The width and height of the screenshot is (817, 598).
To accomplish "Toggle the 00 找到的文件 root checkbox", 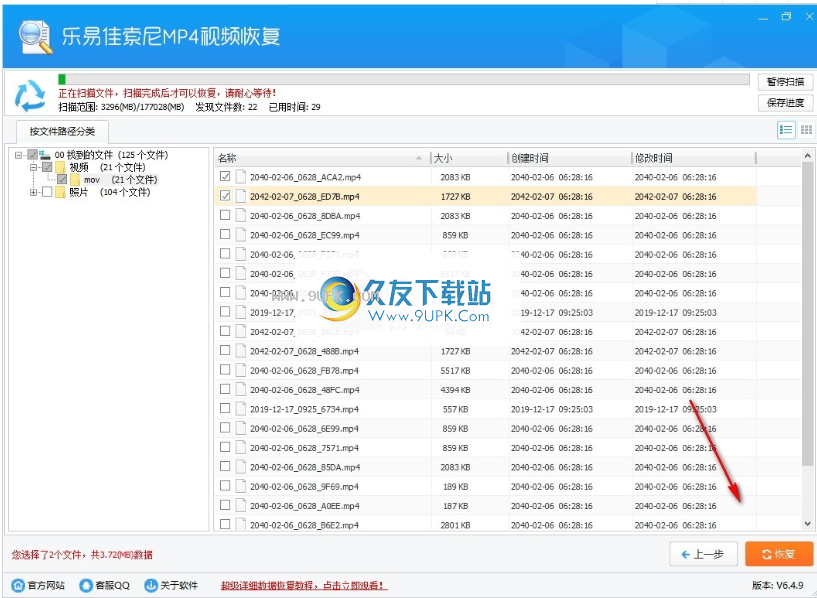I will [32, 155].
